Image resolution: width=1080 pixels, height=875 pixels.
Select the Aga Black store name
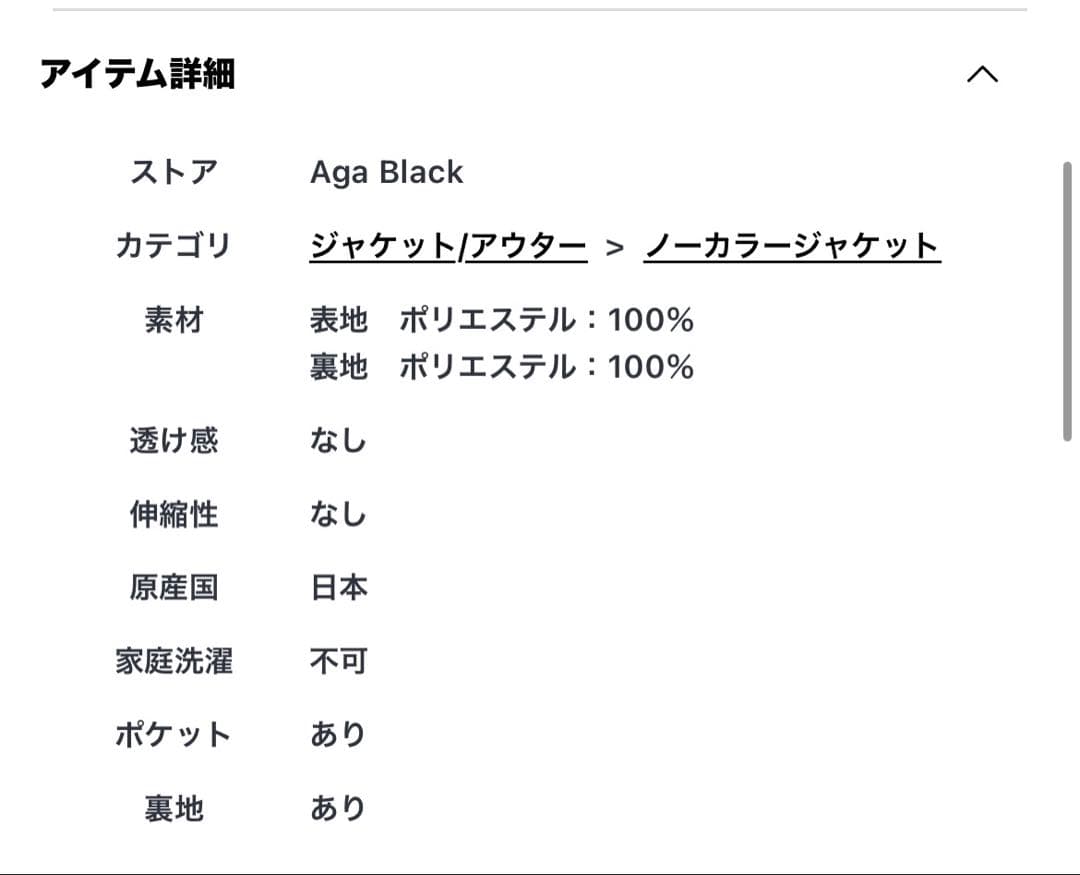[386, 172]
